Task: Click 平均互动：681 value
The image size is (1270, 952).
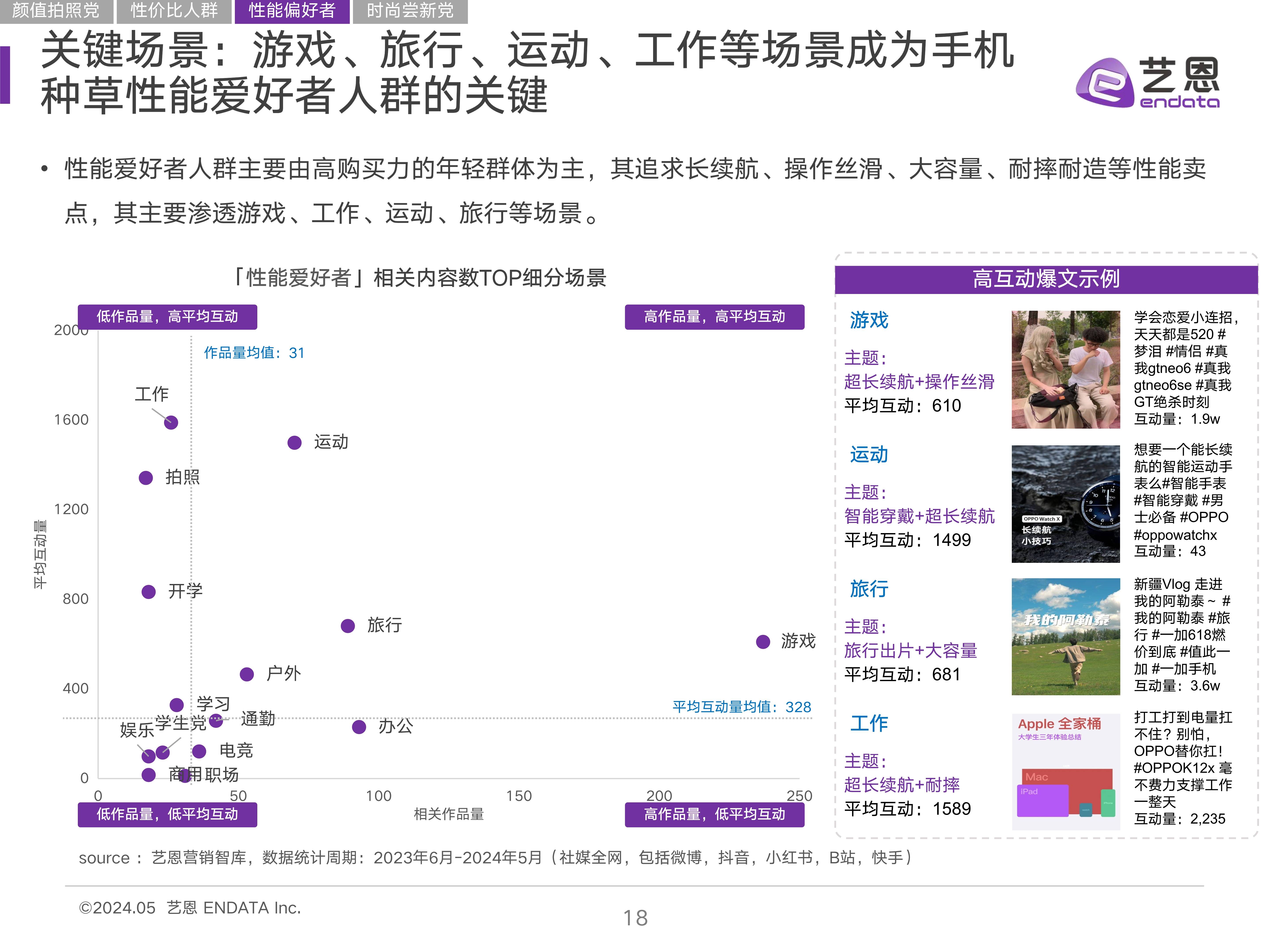Action: 902,675
